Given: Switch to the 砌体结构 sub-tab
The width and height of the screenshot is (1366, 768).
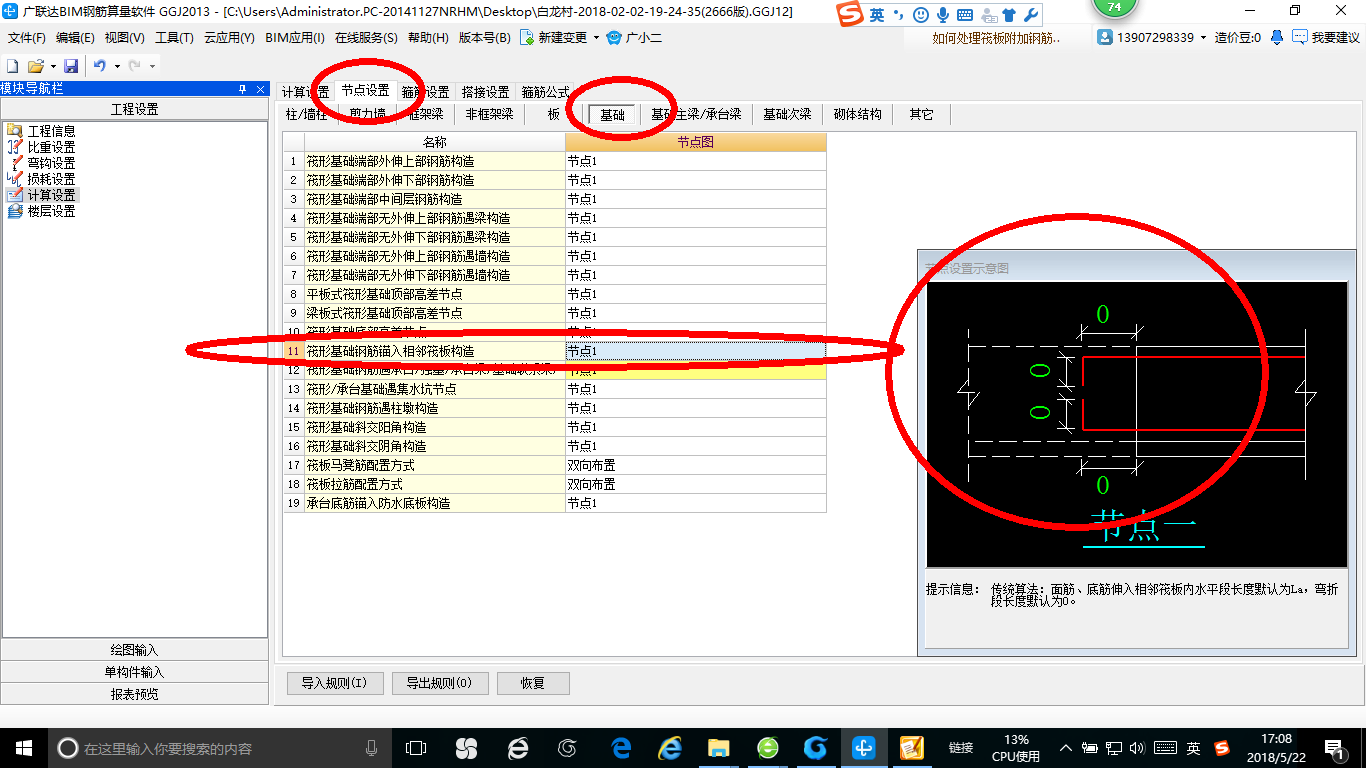Looking at the screenshot, I should coord(858,114).
